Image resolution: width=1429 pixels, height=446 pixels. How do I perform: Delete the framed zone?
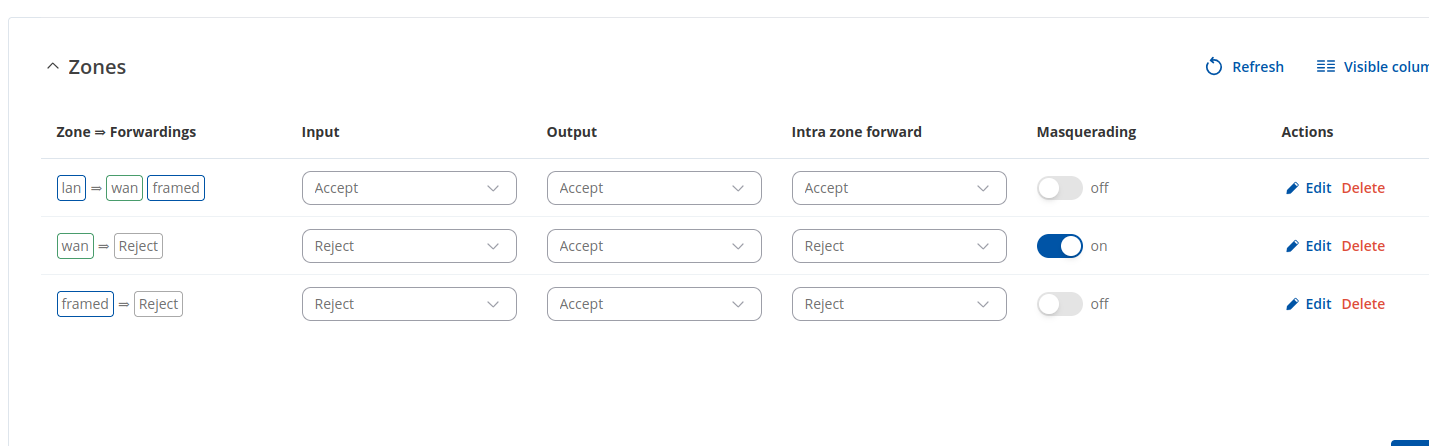click(x=1363, y=304)
